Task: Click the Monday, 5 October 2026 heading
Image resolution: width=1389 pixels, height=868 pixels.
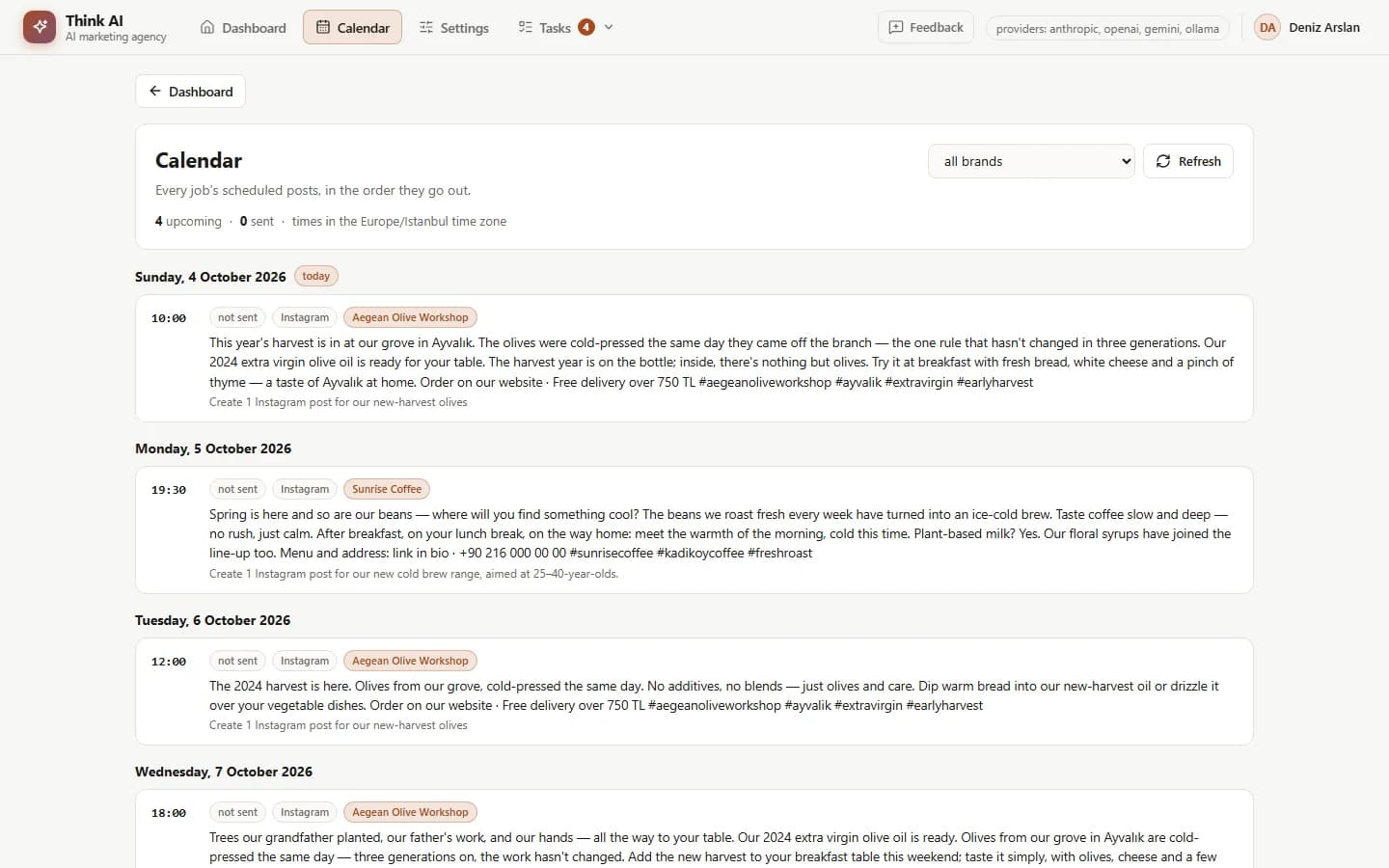Action: point(213,448)
